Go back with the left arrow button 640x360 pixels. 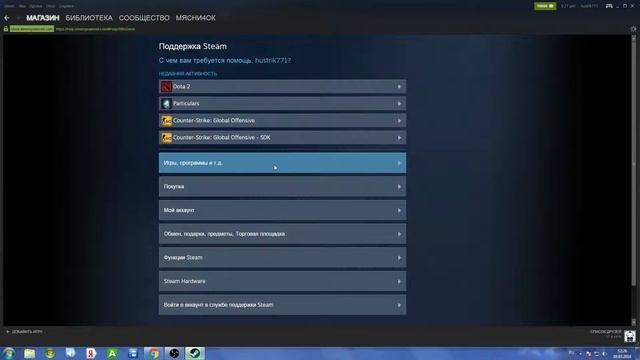click(x=7, y=18)
